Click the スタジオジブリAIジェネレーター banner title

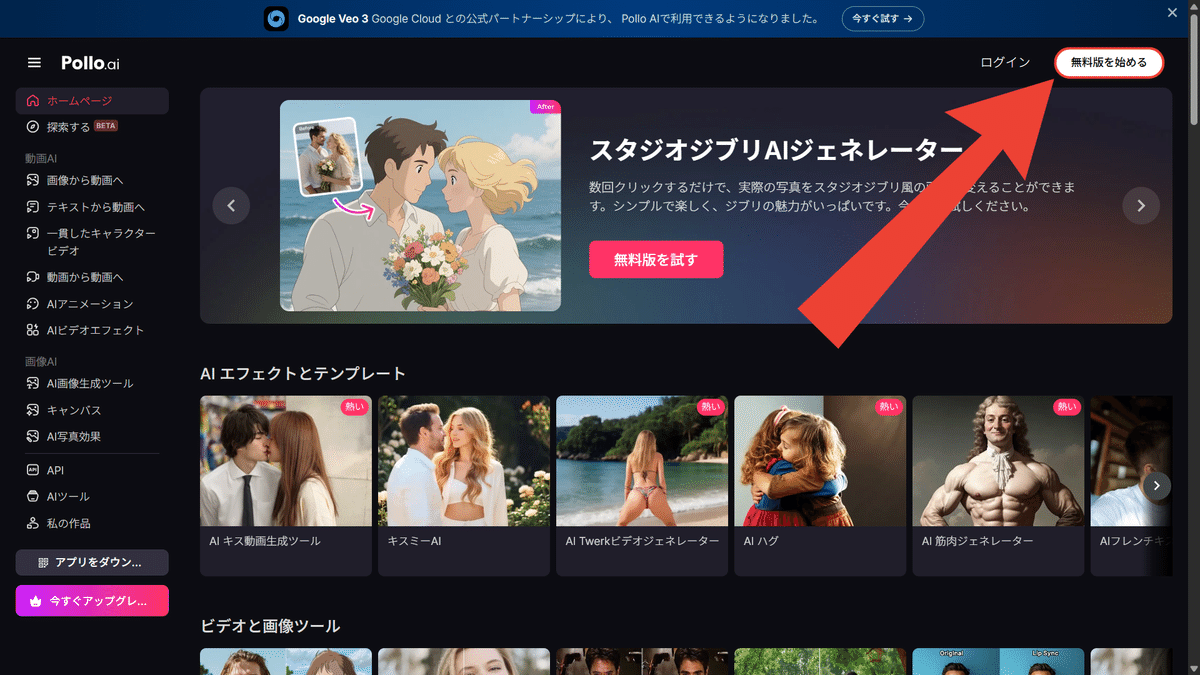[776, 150]
